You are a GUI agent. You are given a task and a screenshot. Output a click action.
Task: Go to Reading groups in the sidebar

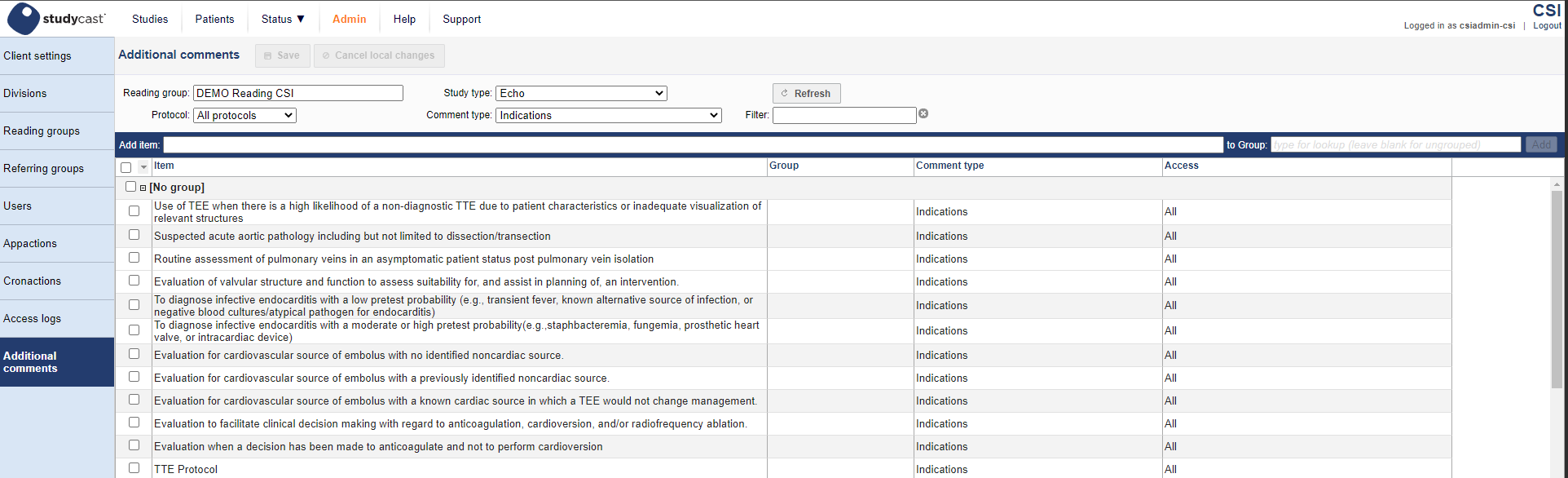[x=57, y=131]
